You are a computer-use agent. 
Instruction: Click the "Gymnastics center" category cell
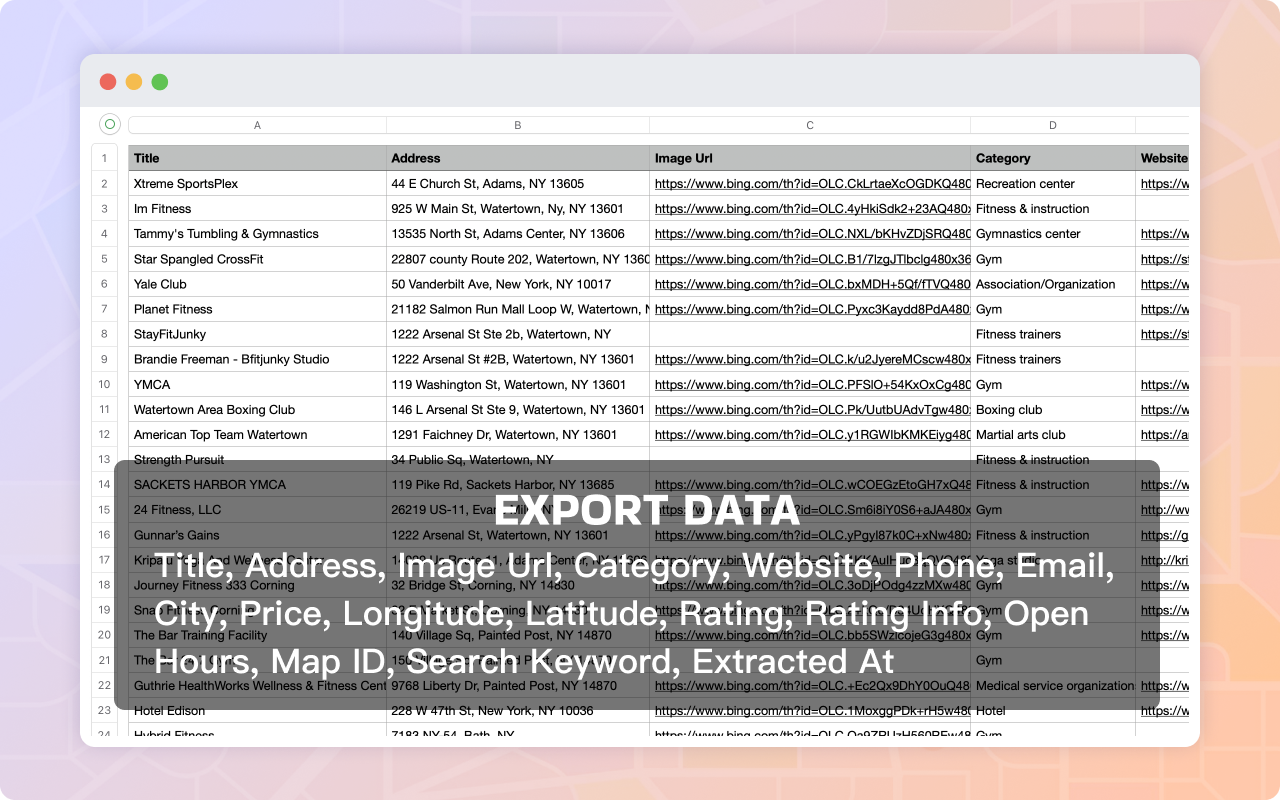pos(1053,234)
